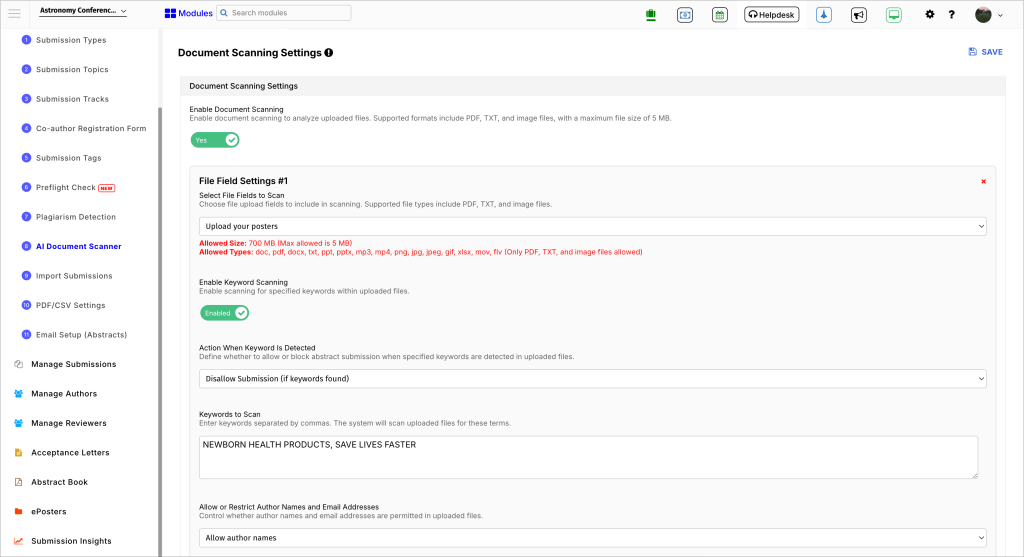
Task: Click the green monitor icon
Action: tap(893, 14)
